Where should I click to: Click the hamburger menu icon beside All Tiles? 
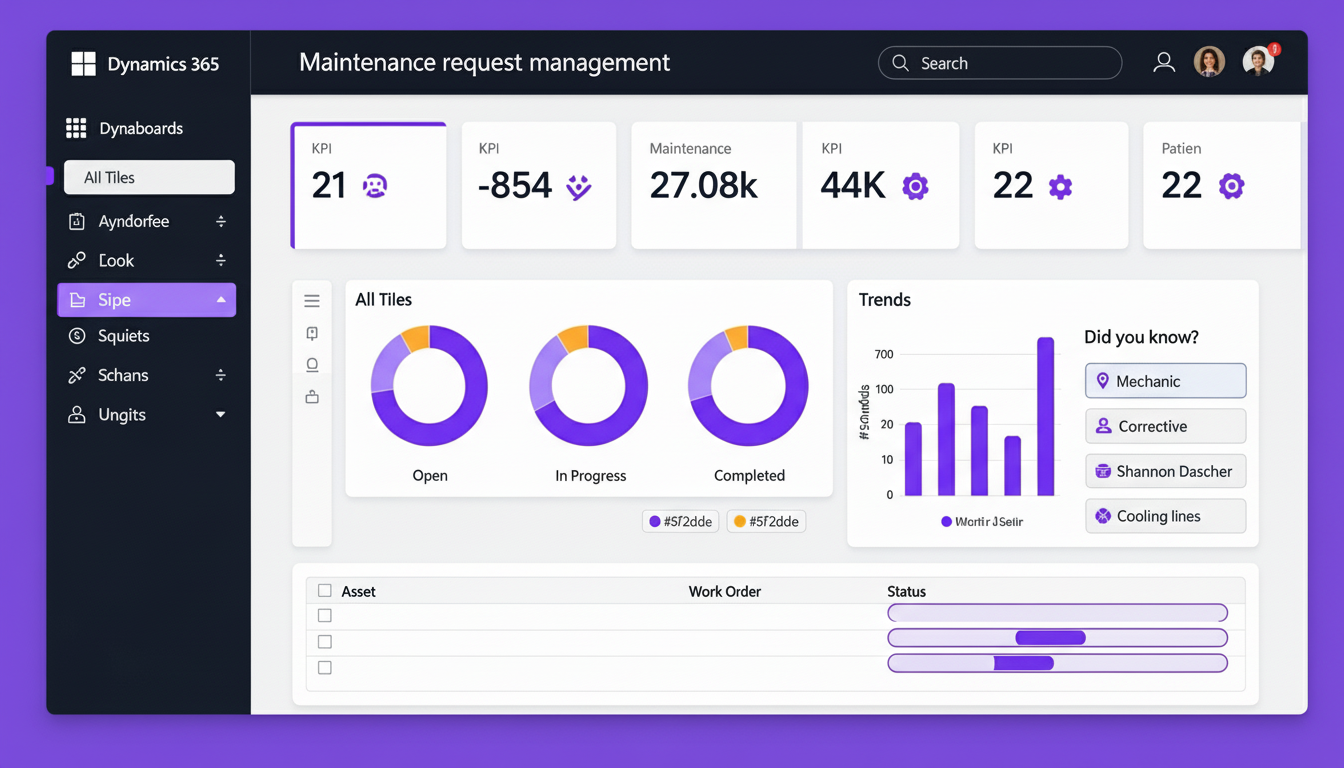(x=312, y=301)
